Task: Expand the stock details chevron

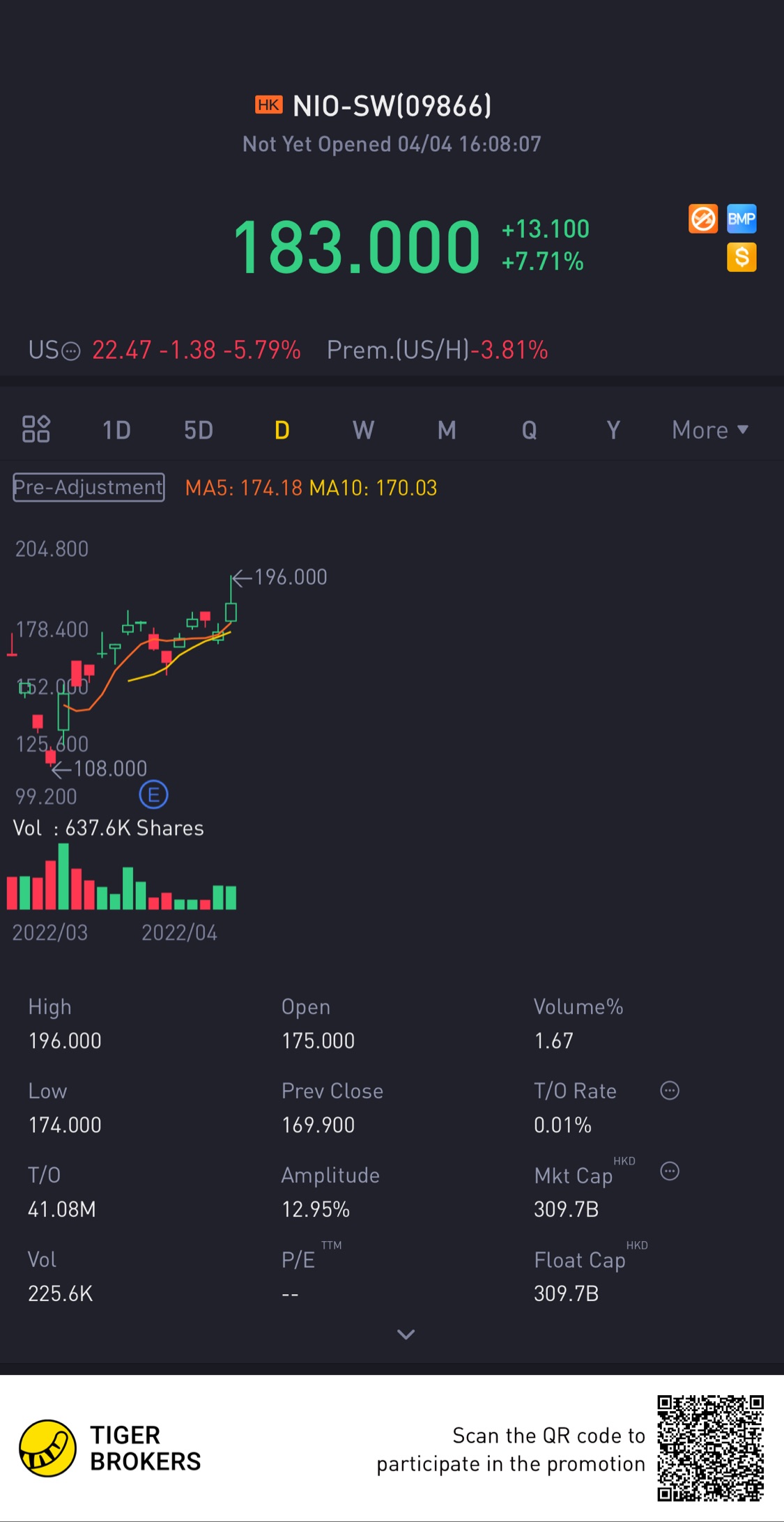Action: [x=406, y=1335]
